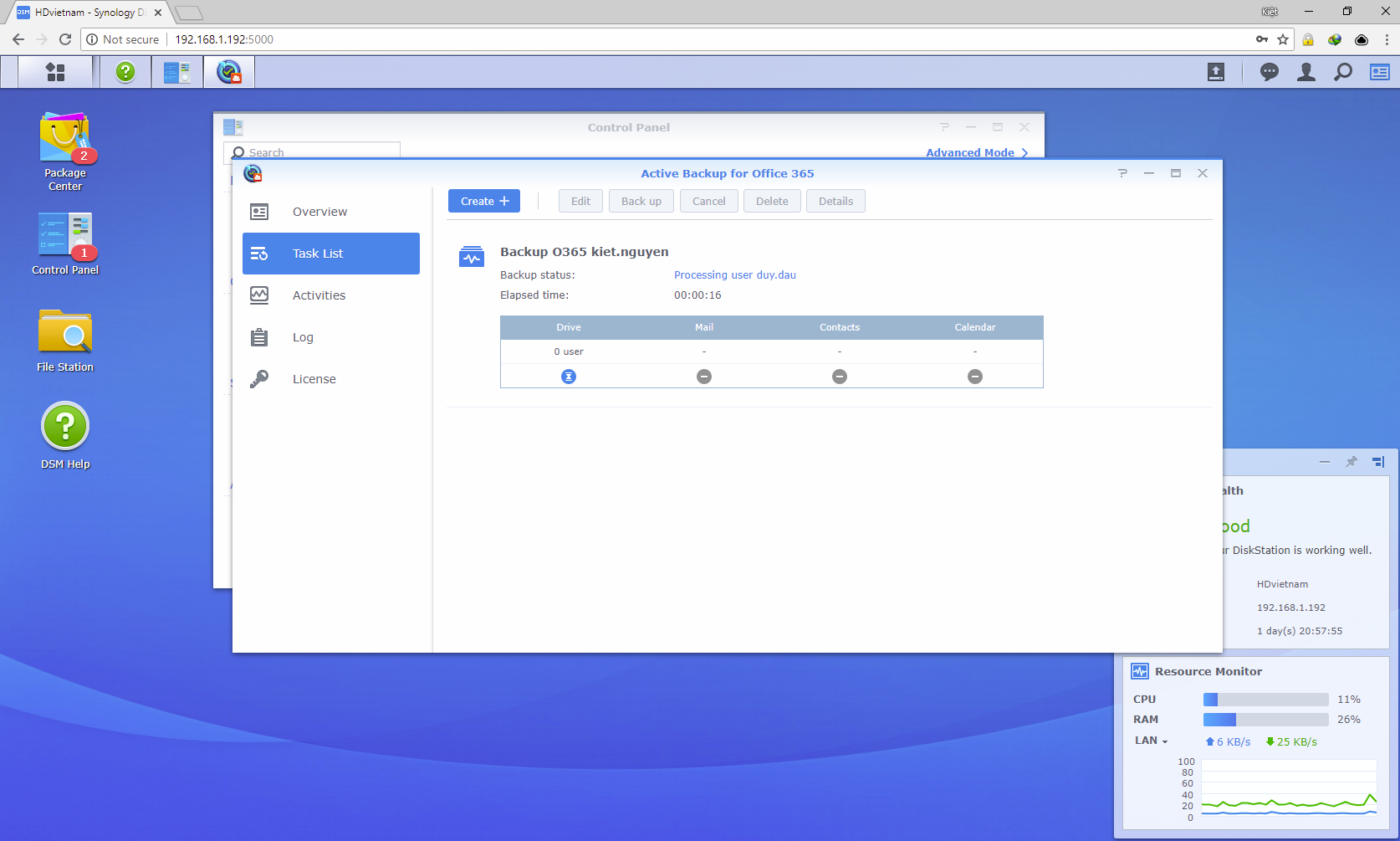Click the Resource Monitor widget icon
Screen dimensions: 1400x841
[x=1140, y=671]
